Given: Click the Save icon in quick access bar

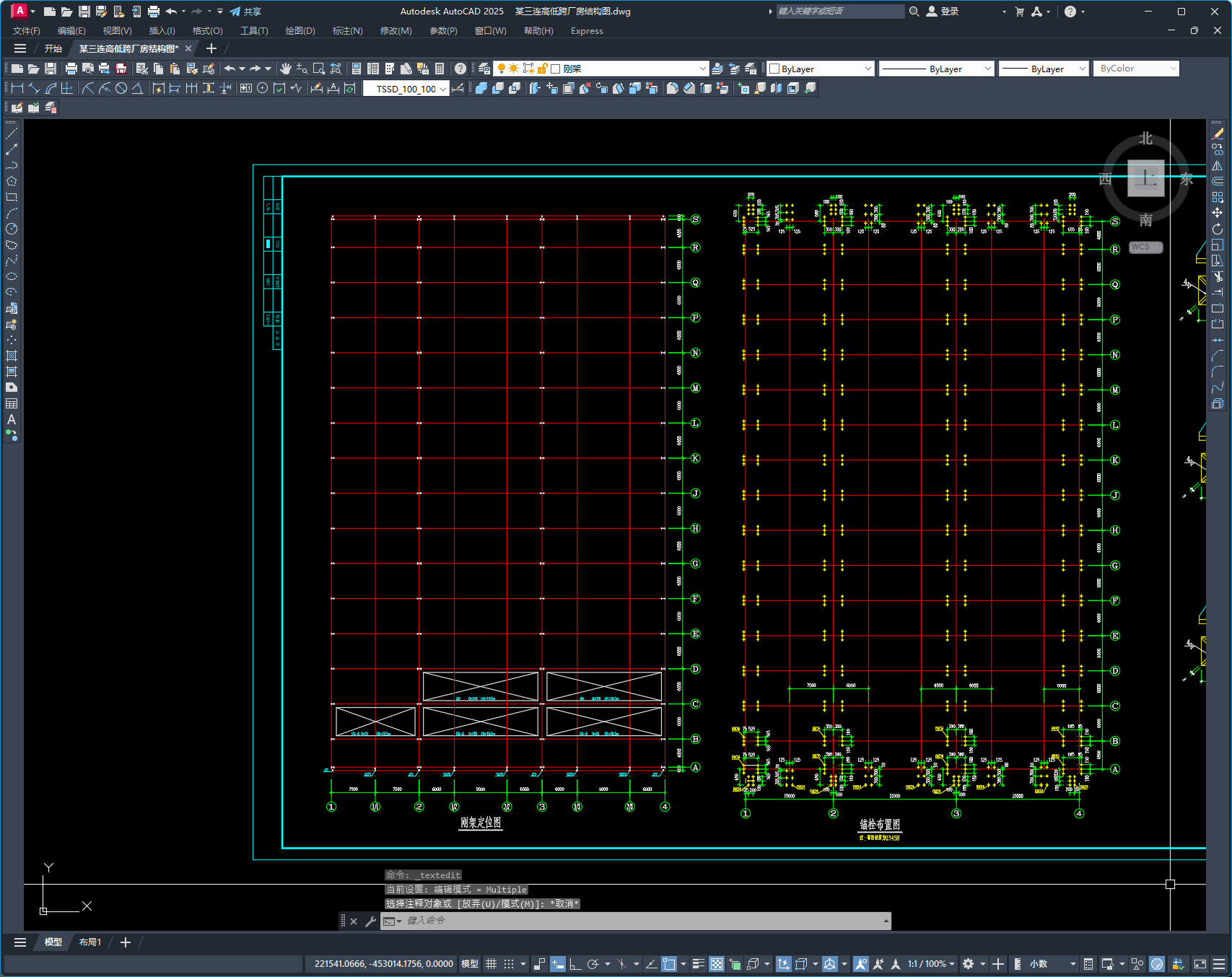Looking at the screenshot, I should tap(84, 12).
